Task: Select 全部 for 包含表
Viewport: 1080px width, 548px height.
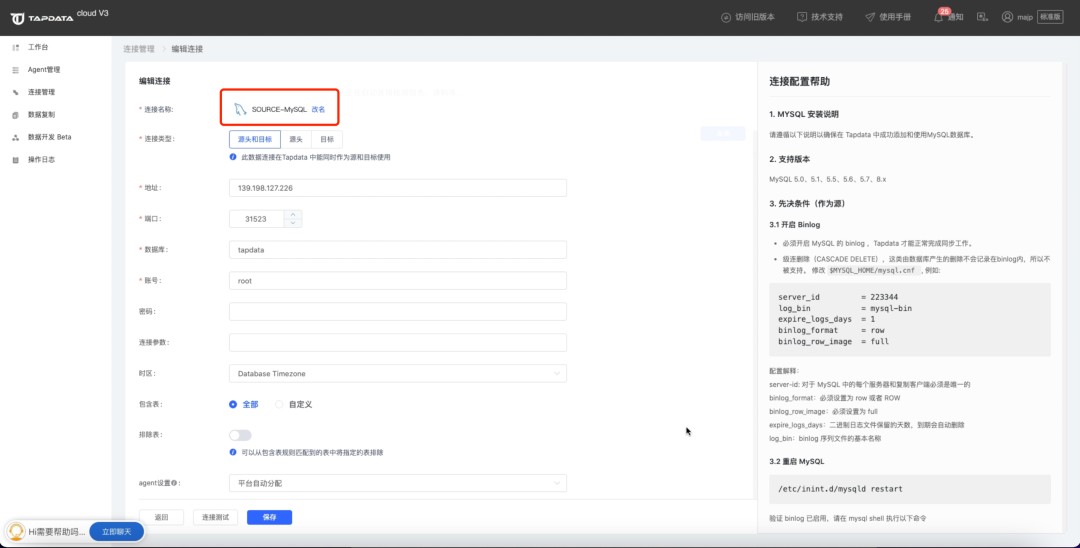Action: [x=243, y=404]
